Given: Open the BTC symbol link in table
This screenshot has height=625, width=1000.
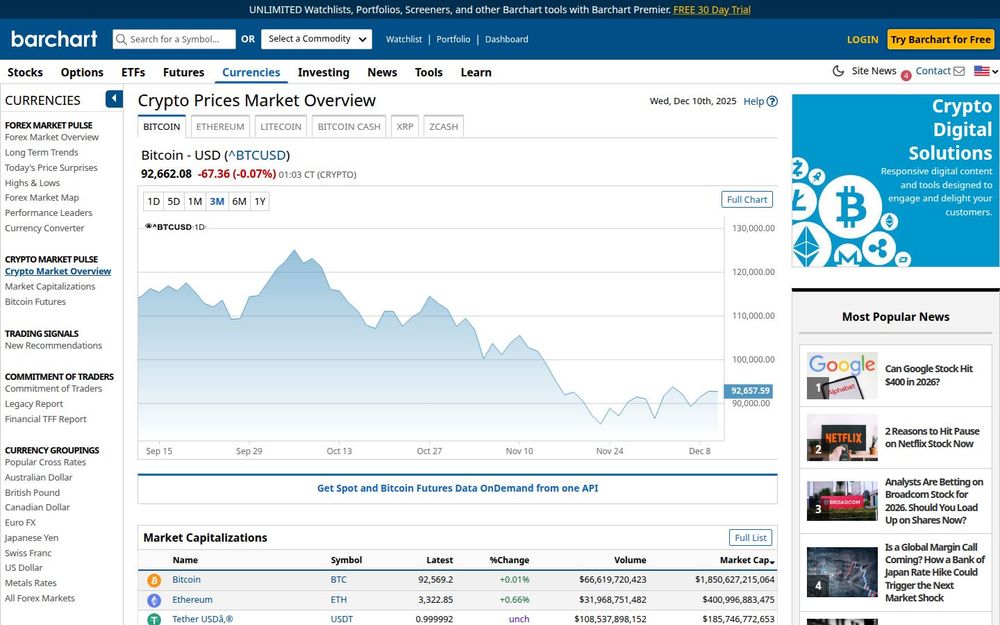Looking at the screenshot, I should coord(339,580).
